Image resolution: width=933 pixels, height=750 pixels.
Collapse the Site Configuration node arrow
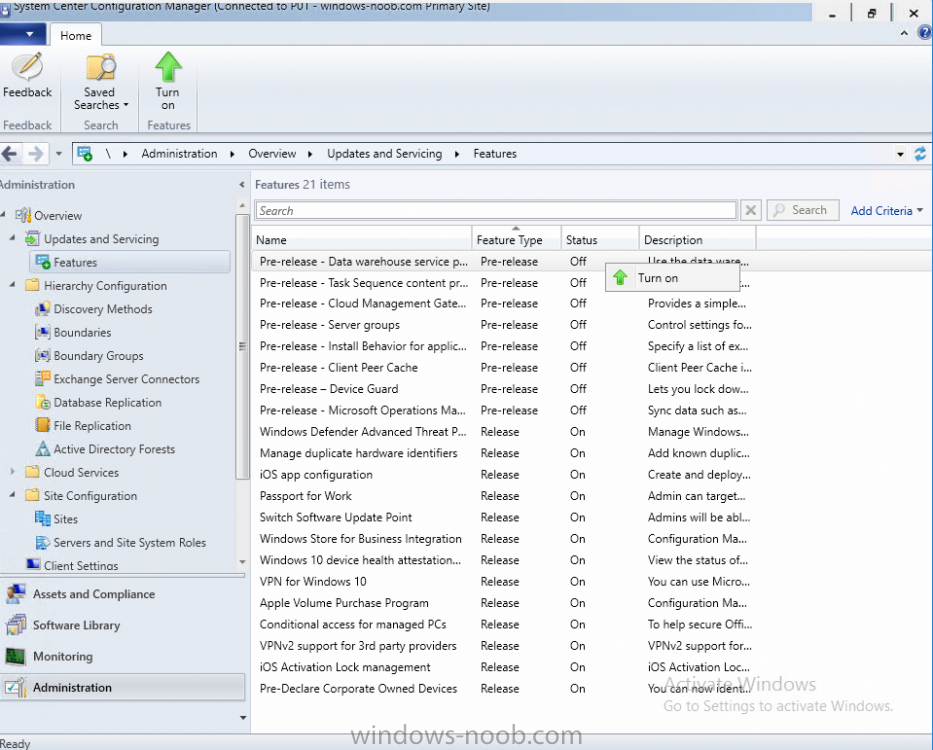tap(12, 495)
